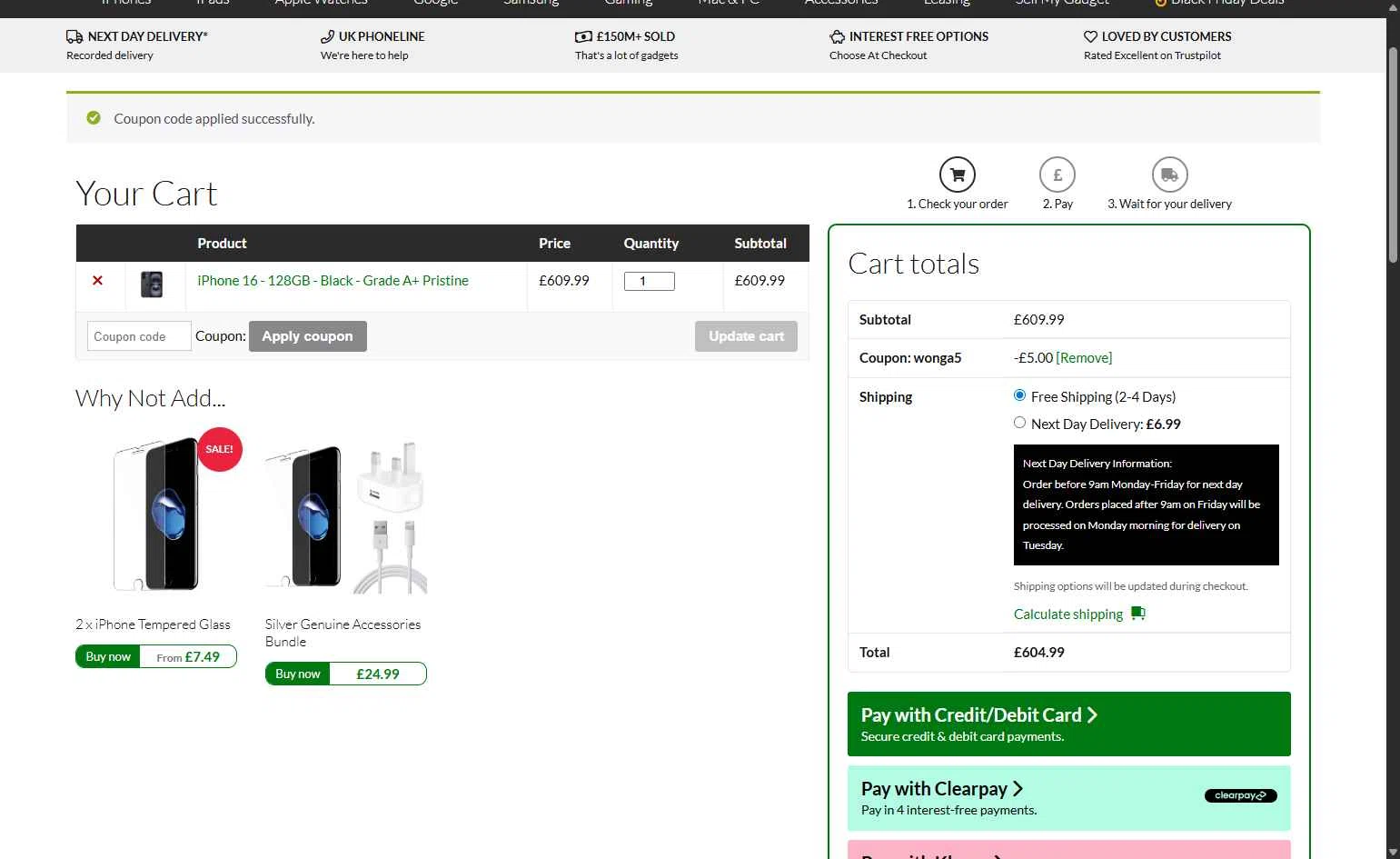Buy now 2 x iPhone Tempered Glass
Image resolution: width=1400 pixels, height=859 pixels.
pyautogui.click(x=108, y=656)
